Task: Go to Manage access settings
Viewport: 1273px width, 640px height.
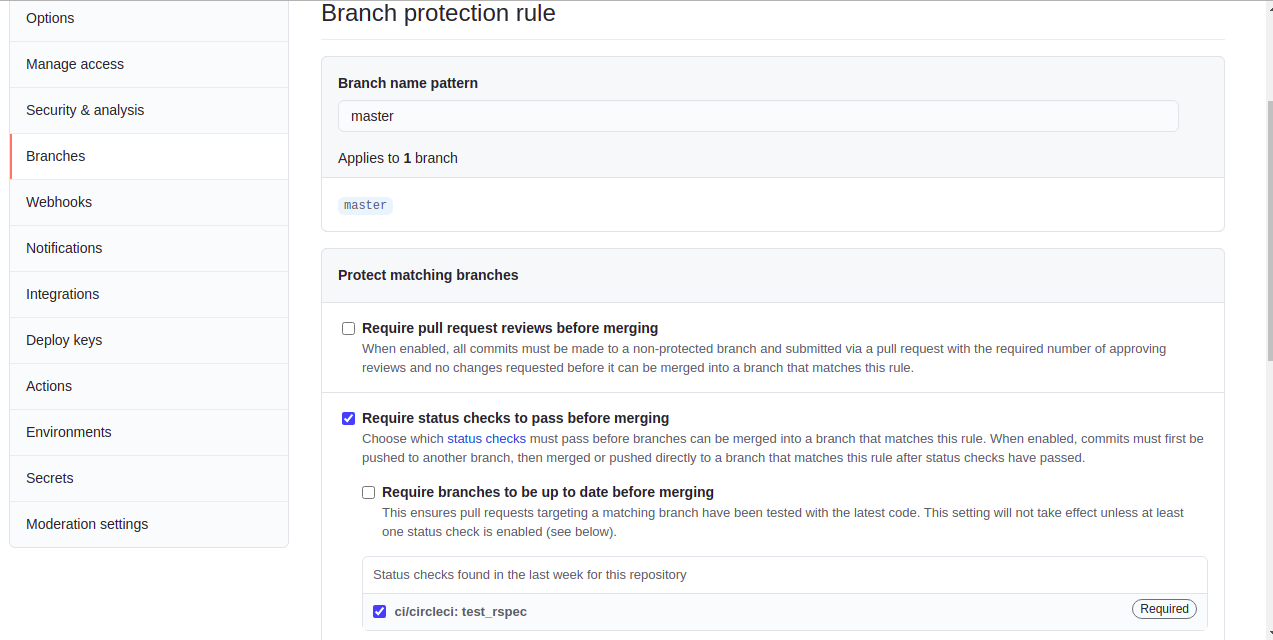Action: click(x=75, y=64)
